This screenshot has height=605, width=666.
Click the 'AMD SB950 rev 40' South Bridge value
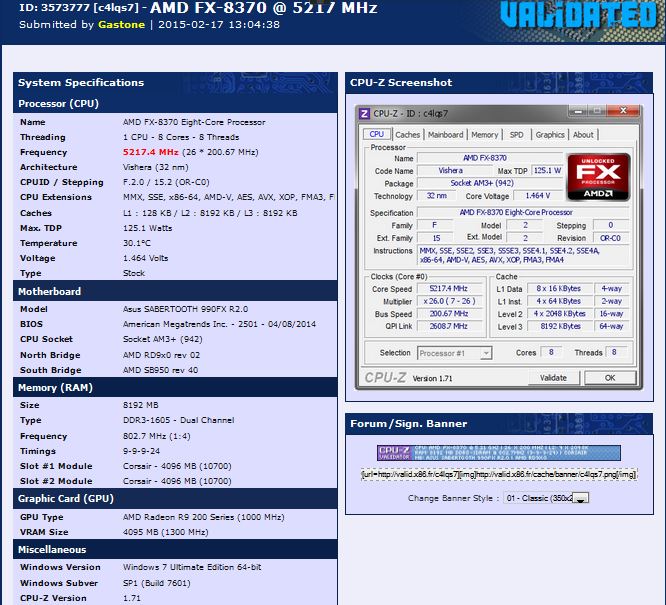point(161,370)
